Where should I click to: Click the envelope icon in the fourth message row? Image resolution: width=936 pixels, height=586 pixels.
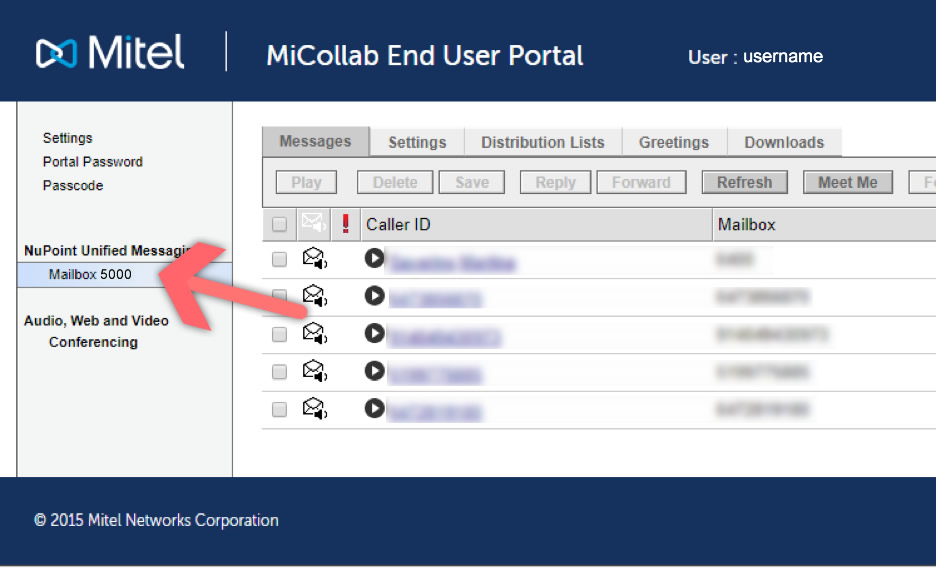point(315,371)
